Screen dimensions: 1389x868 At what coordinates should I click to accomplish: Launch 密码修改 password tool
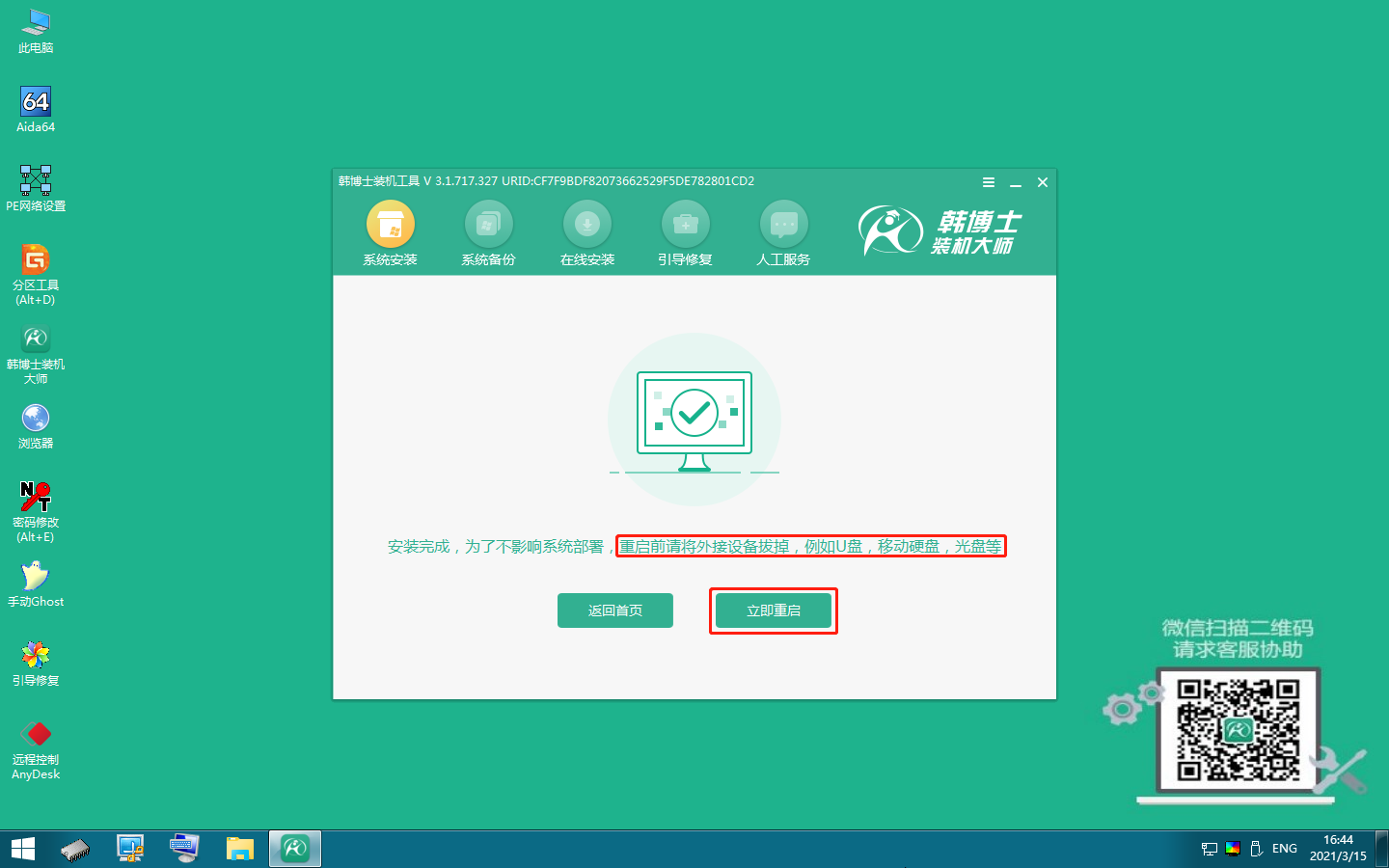click(x=35, y=502)
